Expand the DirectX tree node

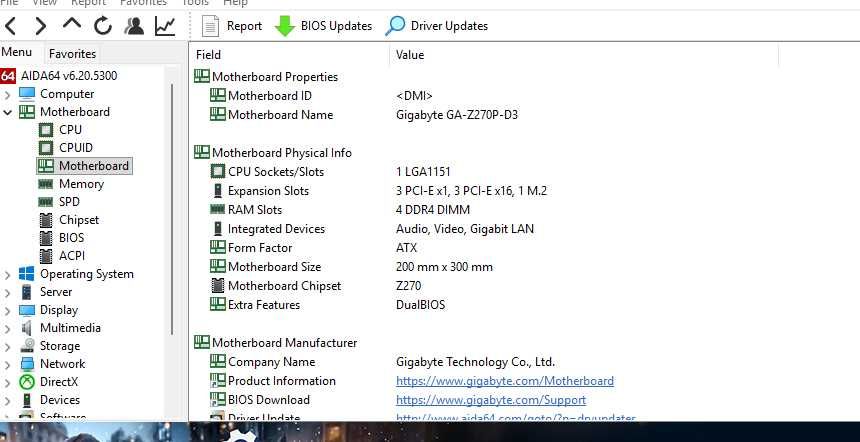coord(7,383)
